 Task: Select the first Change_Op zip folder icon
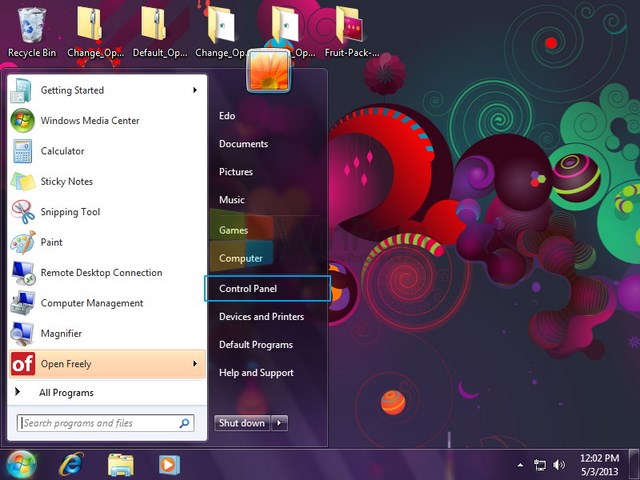[90, 24]
